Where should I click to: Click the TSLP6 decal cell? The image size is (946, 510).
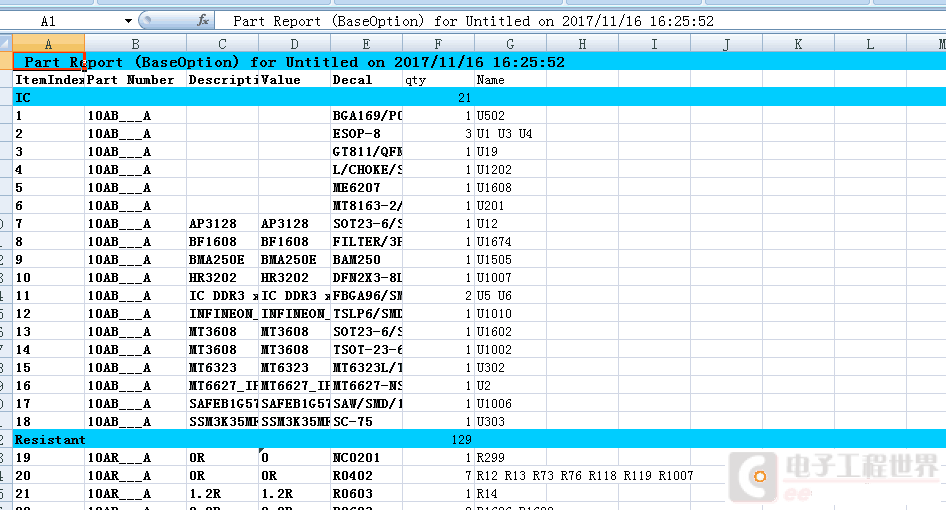(366, 313)
